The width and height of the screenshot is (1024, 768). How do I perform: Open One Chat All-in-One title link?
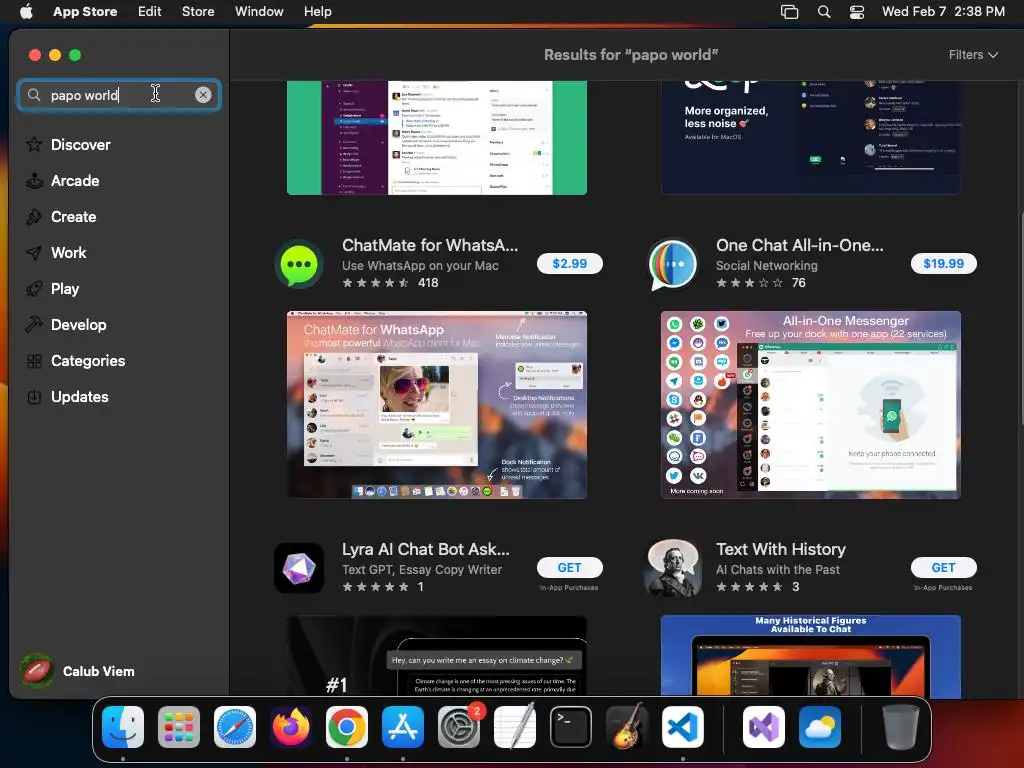click(799, 245)
